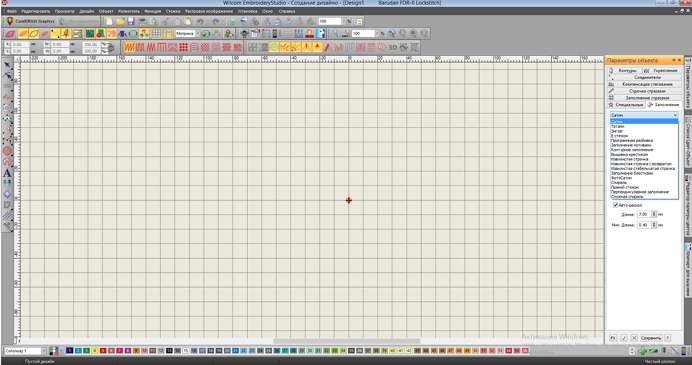Click the Сохранить button
The image size is (692, 365).
click(651, 338)
